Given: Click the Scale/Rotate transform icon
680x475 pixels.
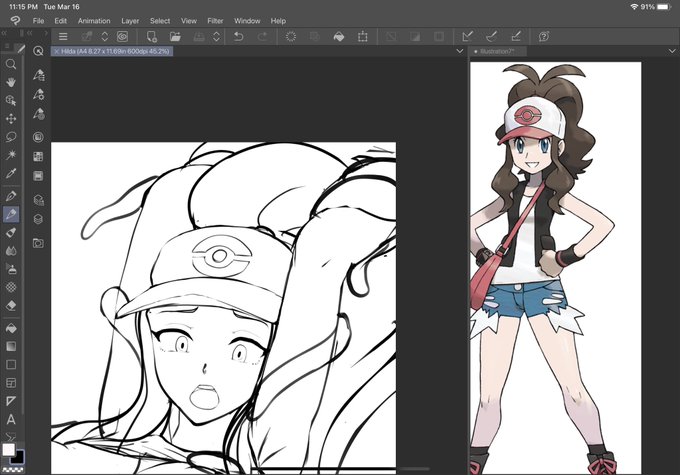Looking at the screenshot, I should (363, 37).
